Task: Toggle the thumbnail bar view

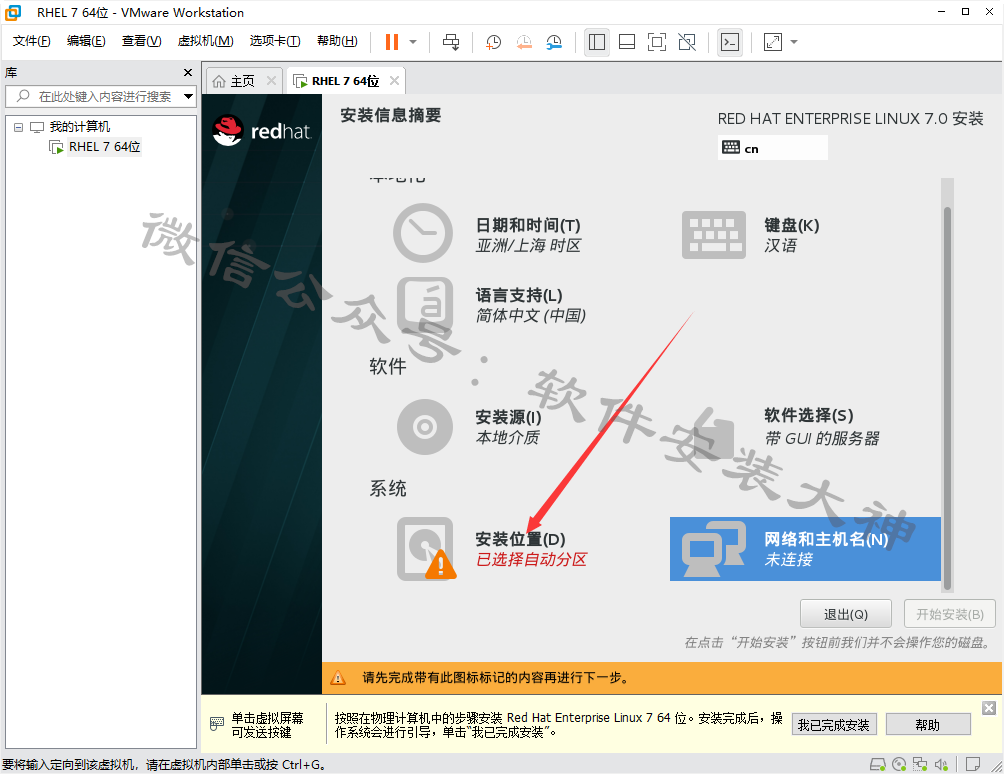Action: point(627,42)
